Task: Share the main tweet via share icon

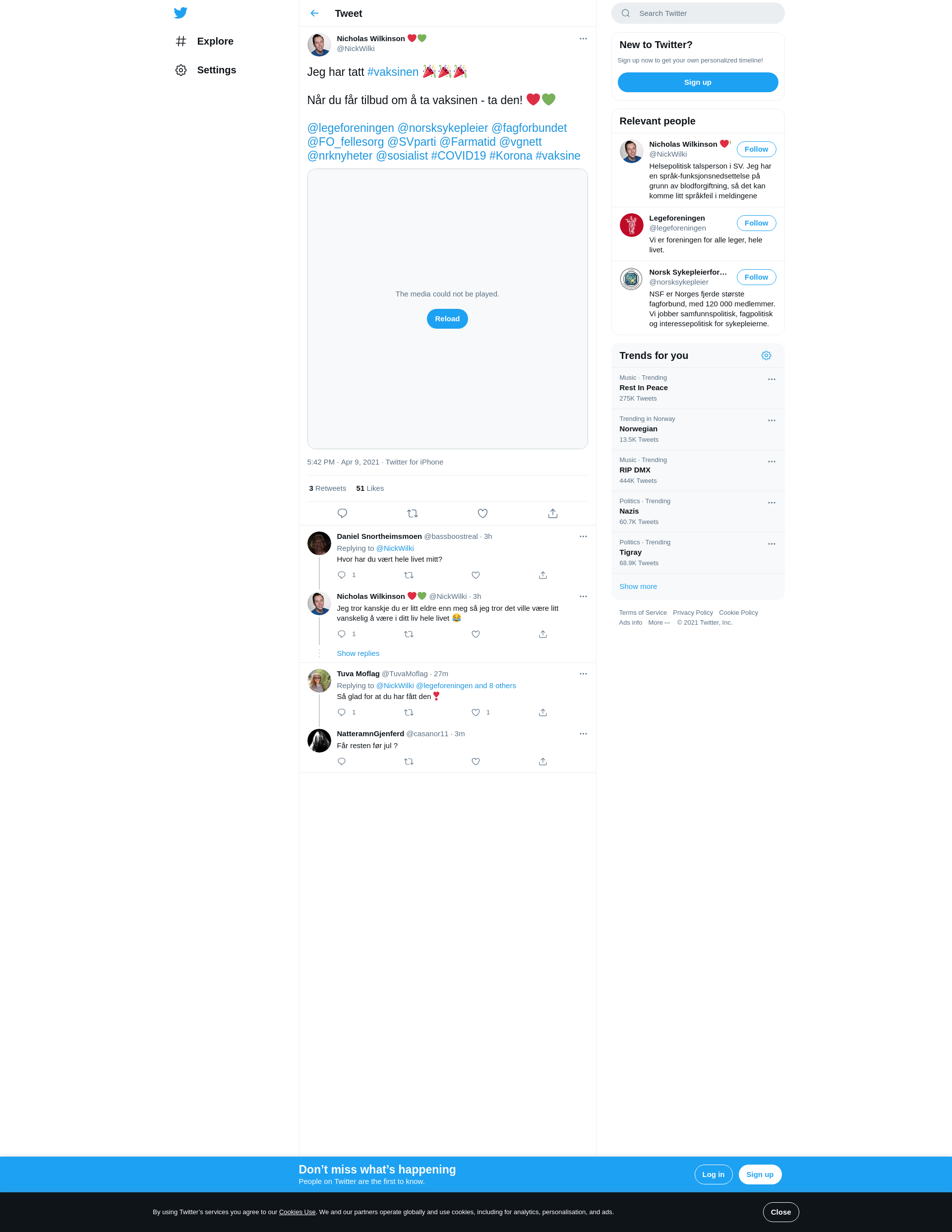Action: (552, 513)
